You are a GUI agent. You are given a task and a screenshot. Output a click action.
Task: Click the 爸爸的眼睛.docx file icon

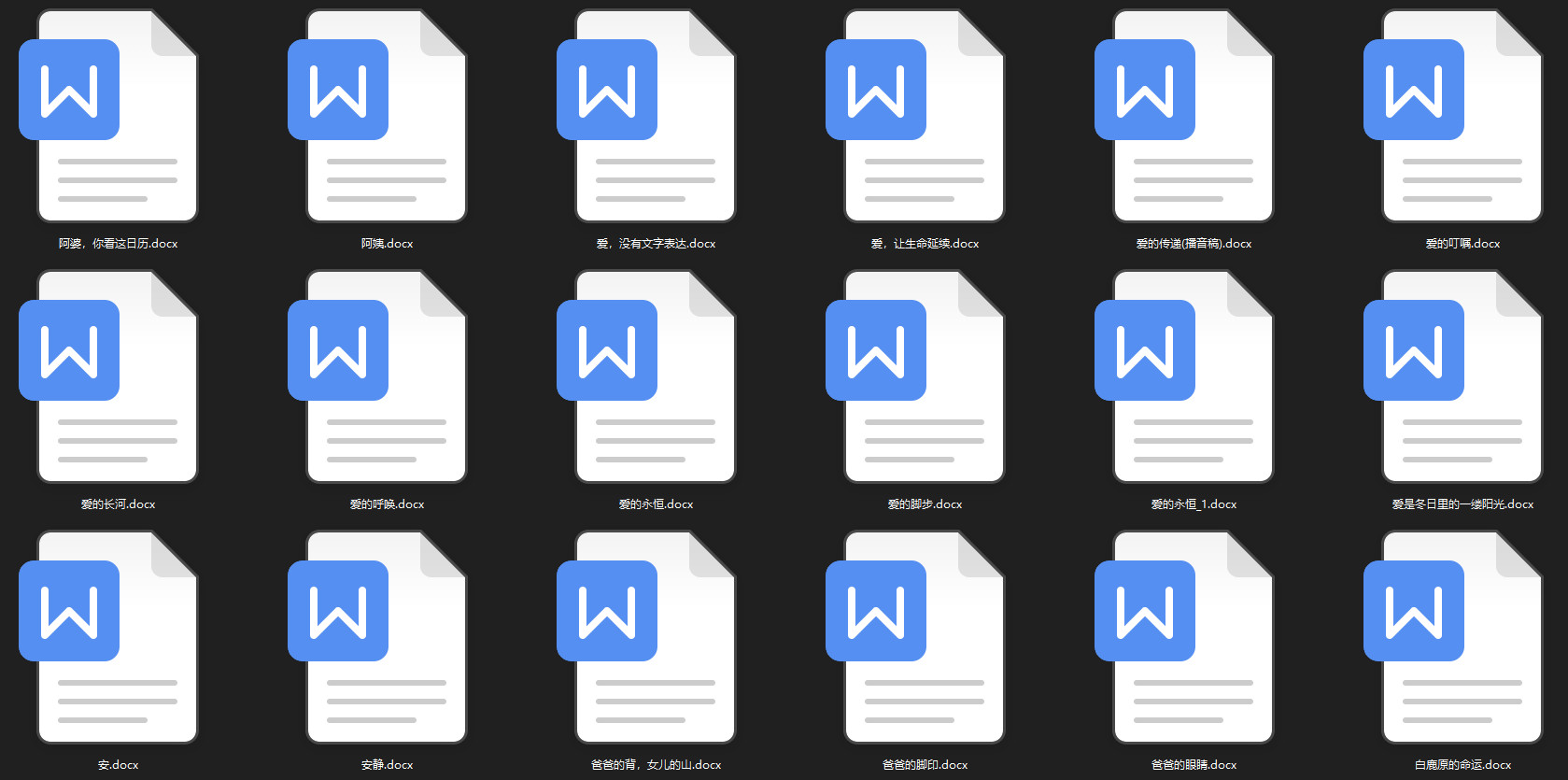click(1184, 637)
